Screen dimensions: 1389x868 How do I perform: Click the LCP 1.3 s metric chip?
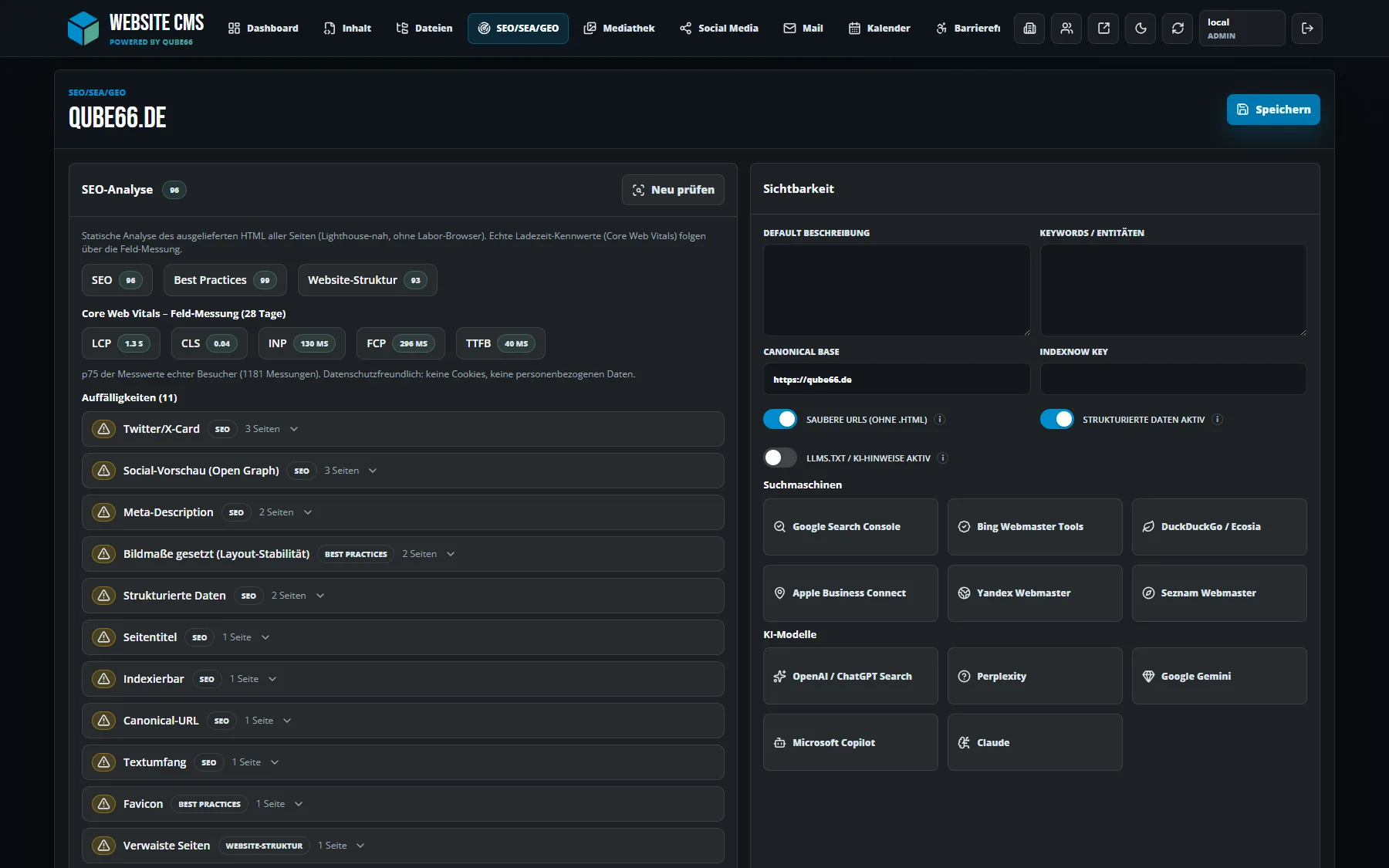click(121, 343)
